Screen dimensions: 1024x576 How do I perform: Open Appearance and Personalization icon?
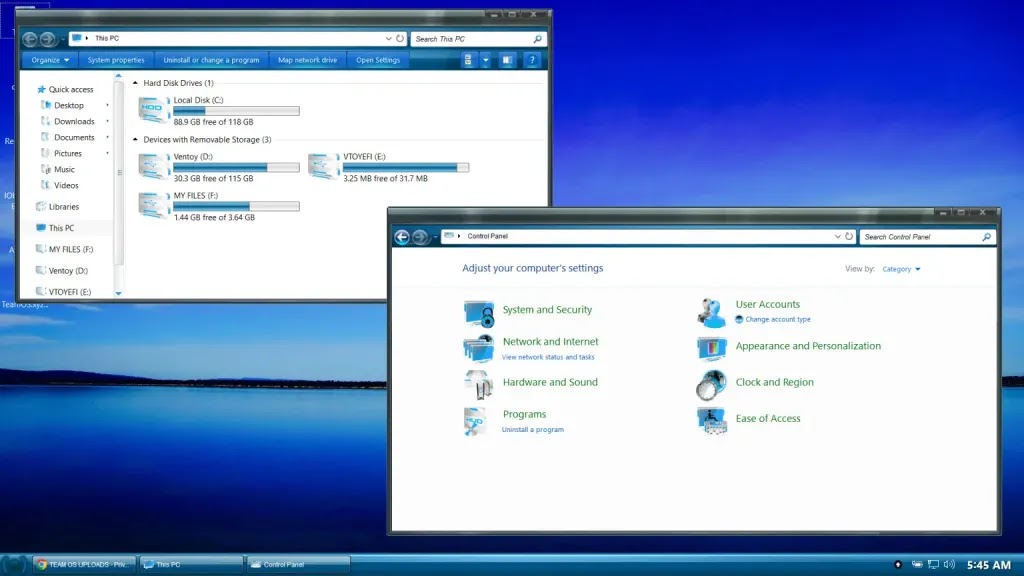click(x=712, y=348)
